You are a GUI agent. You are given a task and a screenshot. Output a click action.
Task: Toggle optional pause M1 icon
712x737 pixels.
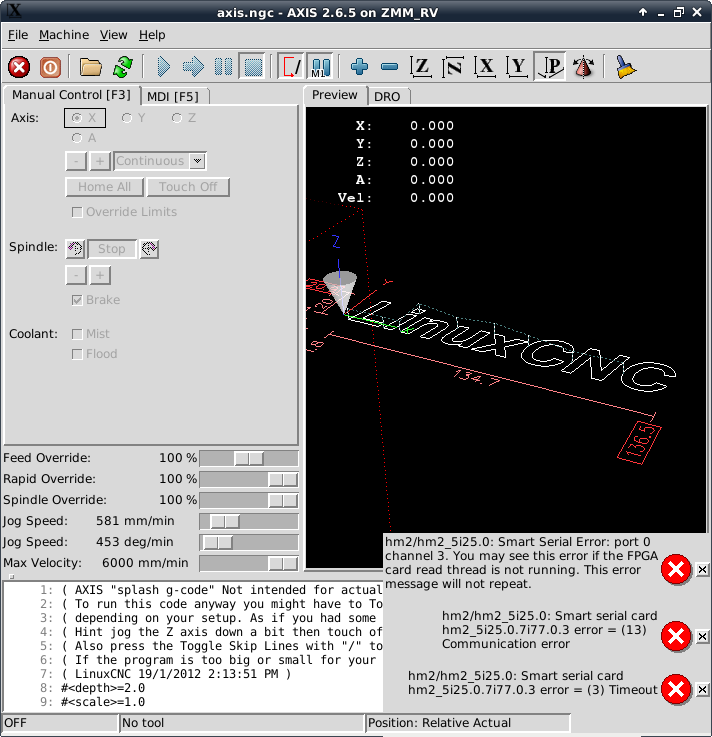[x=321, y=67]
